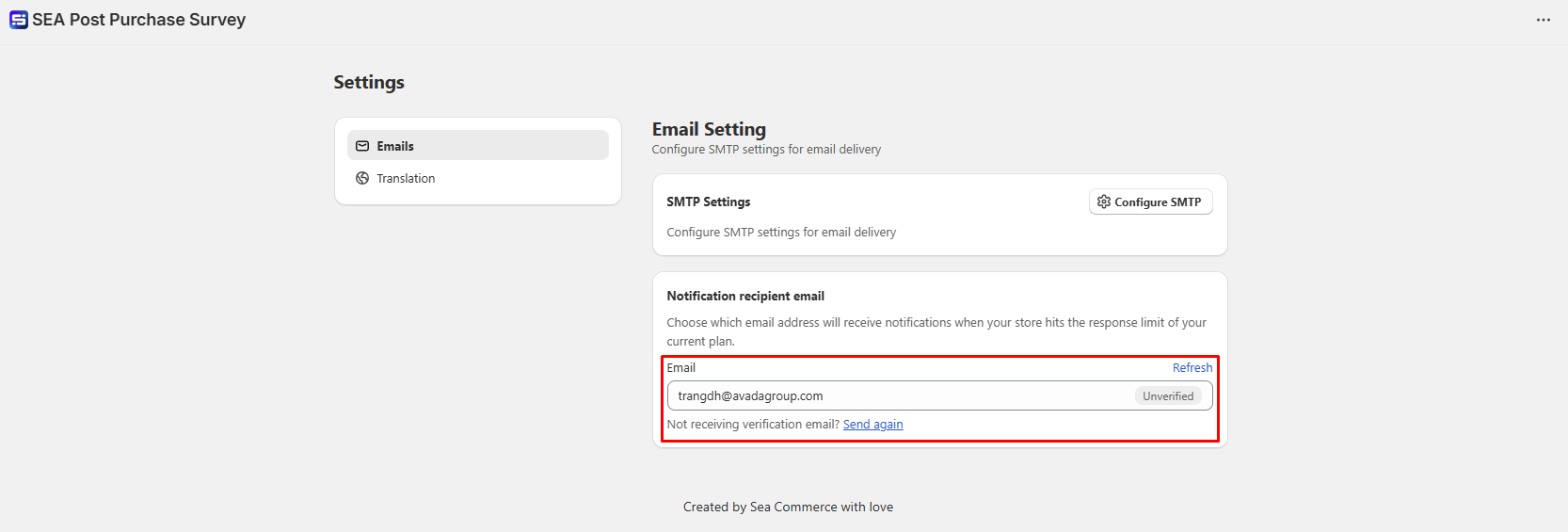This screenshot has height=532, width=1568.
Task: Click the SMTP description inside the SMTP Settings card
Action: pos(781,232)
